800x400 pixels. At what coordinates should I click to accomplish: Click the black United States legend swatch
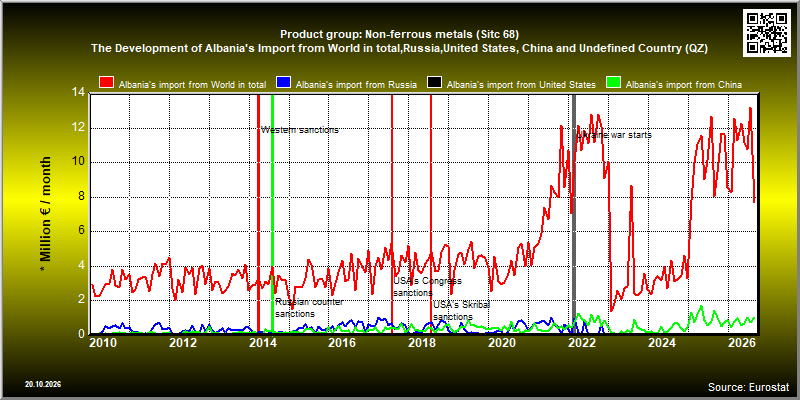point(435,84)
